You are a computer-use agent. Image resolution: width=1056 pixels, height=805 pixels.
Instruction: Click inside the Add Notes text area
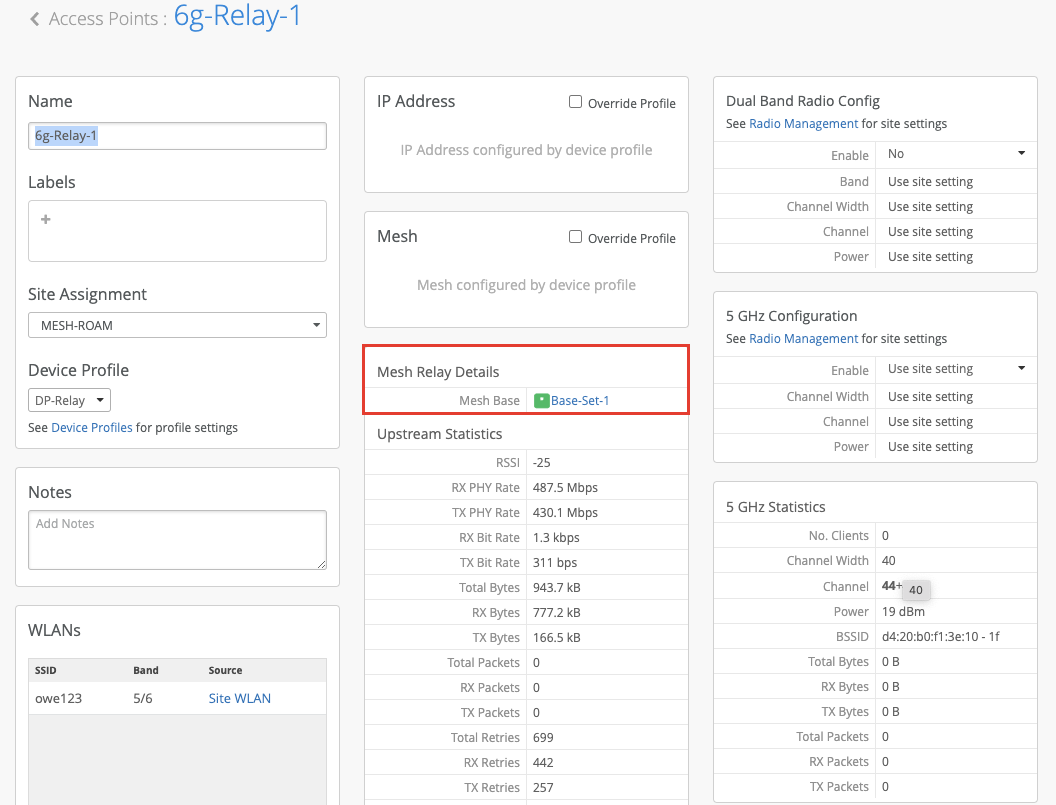[x=177, y=540]
